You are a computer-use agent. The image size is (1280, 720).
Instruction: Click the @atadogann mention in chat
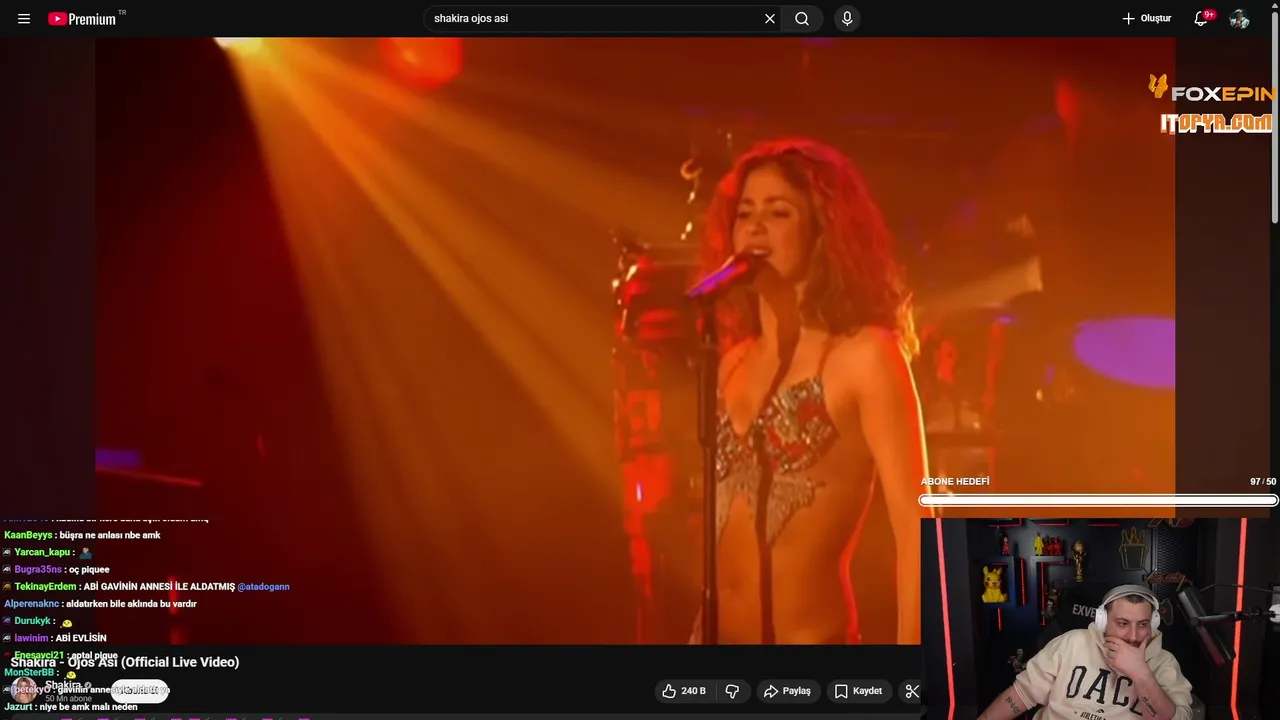click(x=263, y=587)
